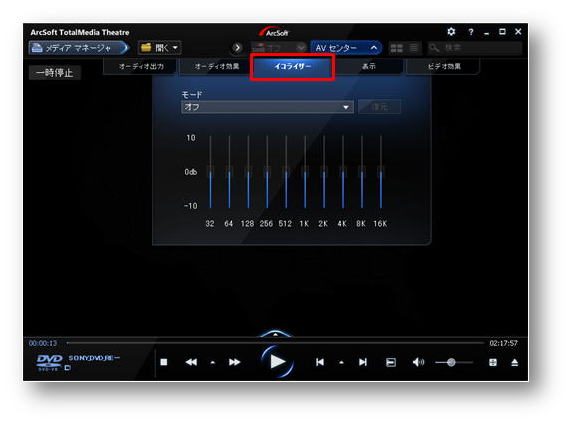Click the 16K equalizer slider

pyautogui.click(x=381, y=172)
